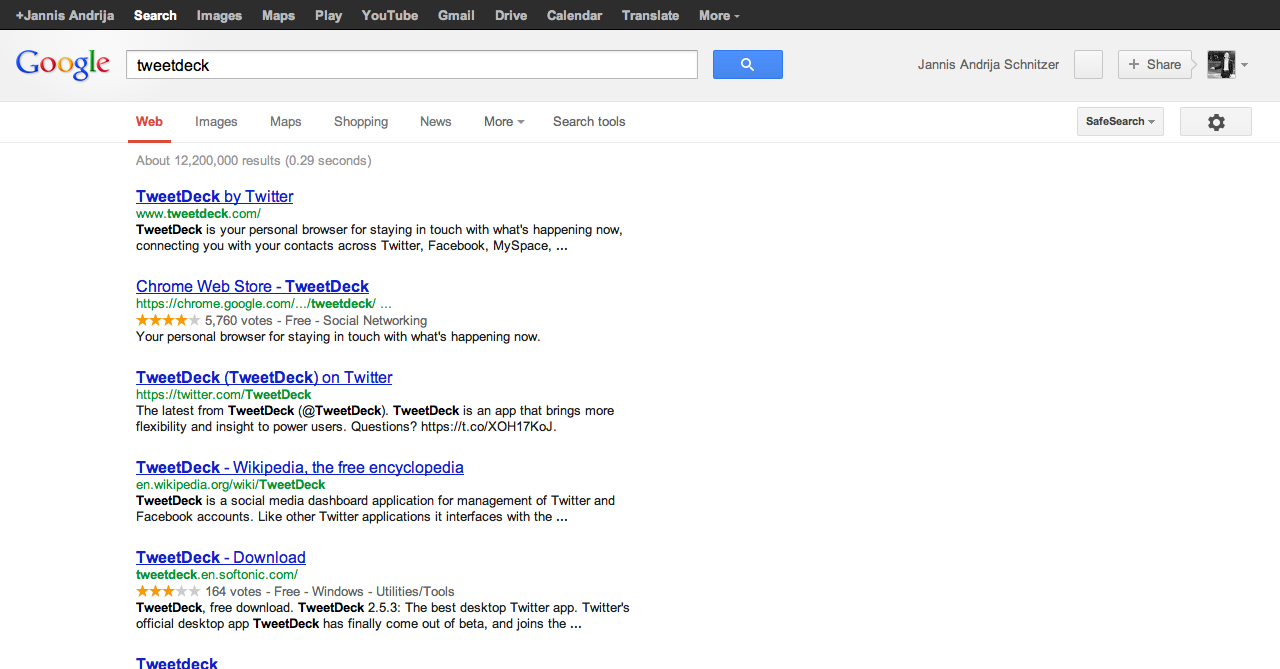Open Maps in the top black bar

point(278,15)
